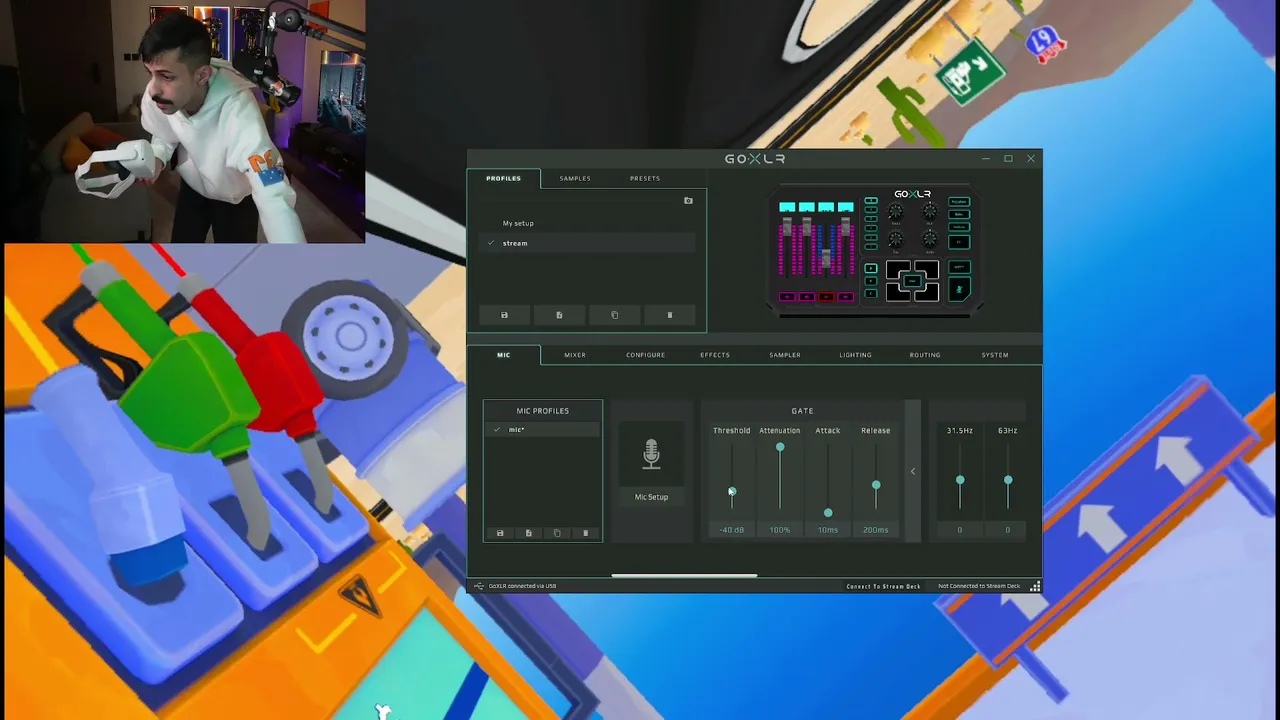1280x720 pixels.
Task: Adjust the gate Attenuation slider
Action: point(780,447)
